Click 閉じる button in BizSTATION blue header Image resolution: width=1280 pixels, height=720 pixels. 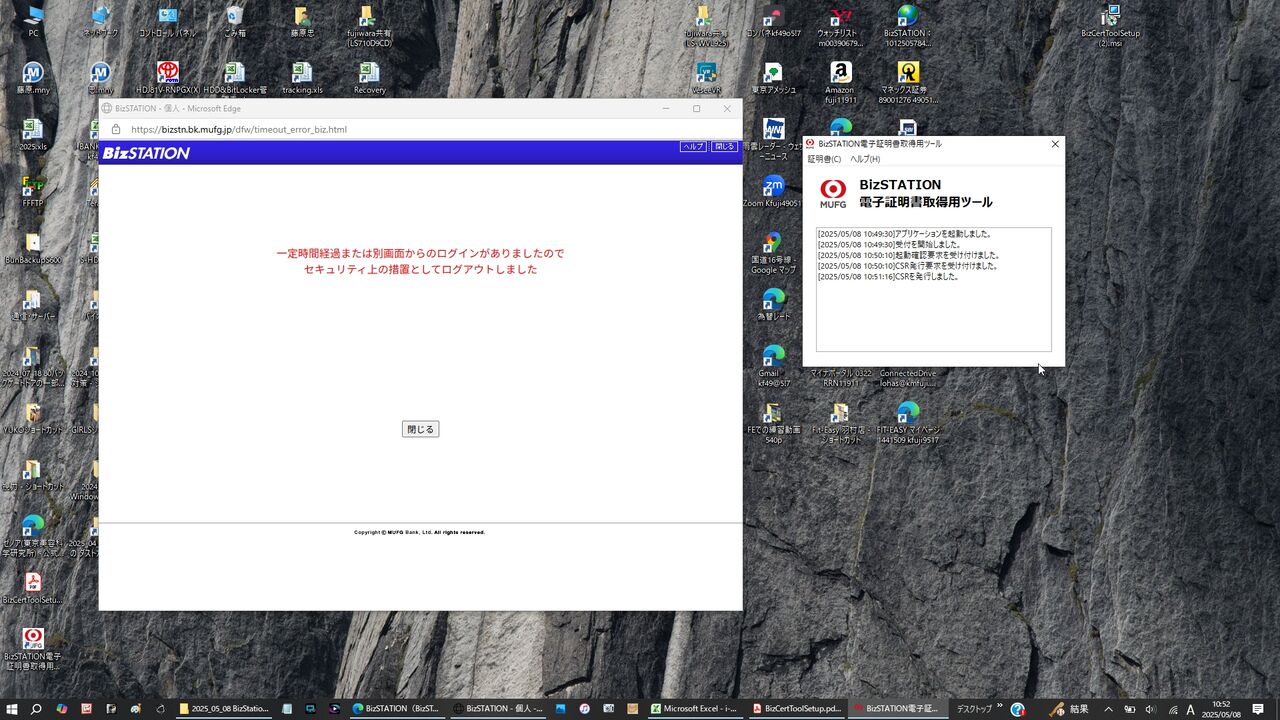[724, 146]
